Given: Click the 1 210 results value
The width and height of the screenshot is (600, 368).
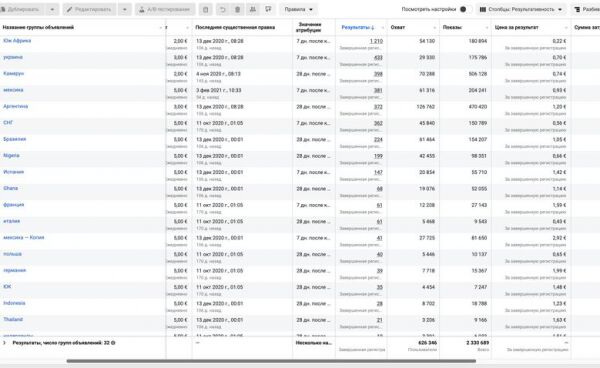Looking at the screenshot, I should pos(376,41).
